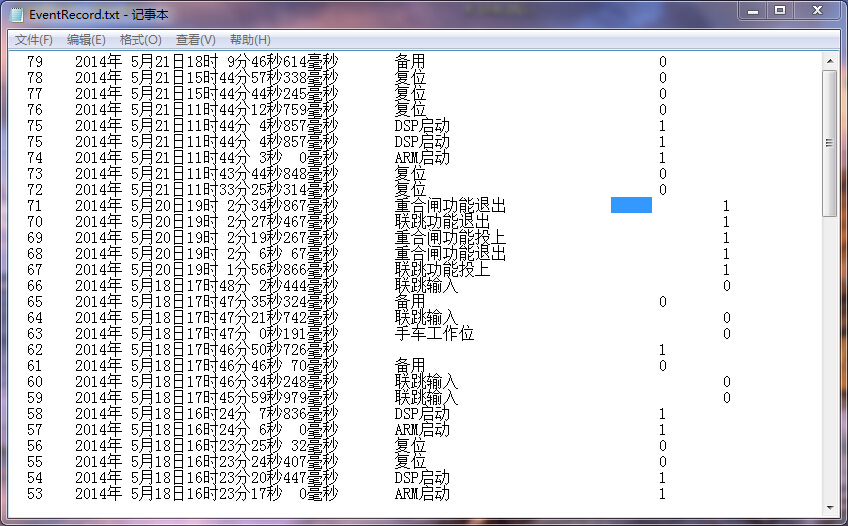Image resolution: width=848 pixels, height=526 pixels.
Task: Open the 格式(O) menu
Action: 140,39
